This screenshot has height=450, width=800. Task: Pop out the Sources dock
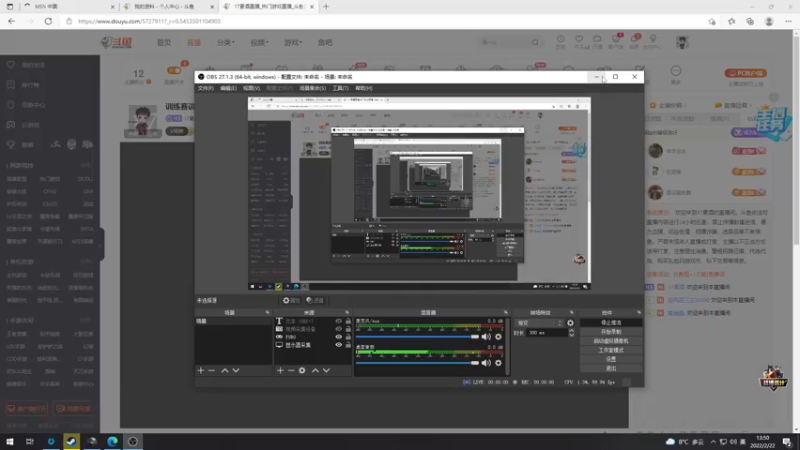click(x=347, y=312)
